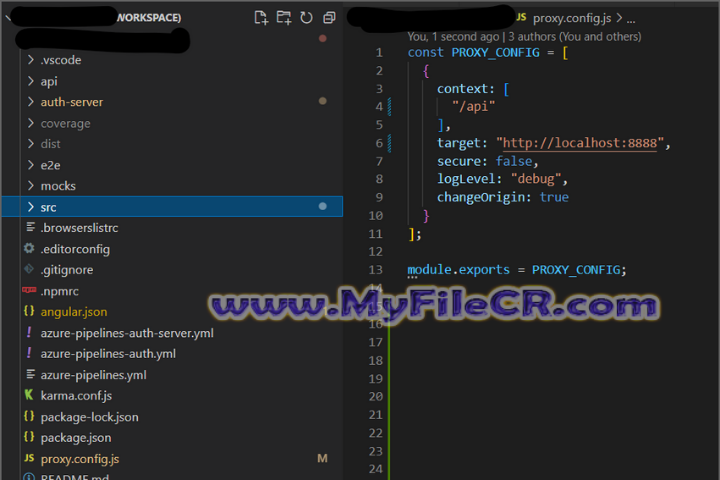Click the context key on line 3

[462, 89]
